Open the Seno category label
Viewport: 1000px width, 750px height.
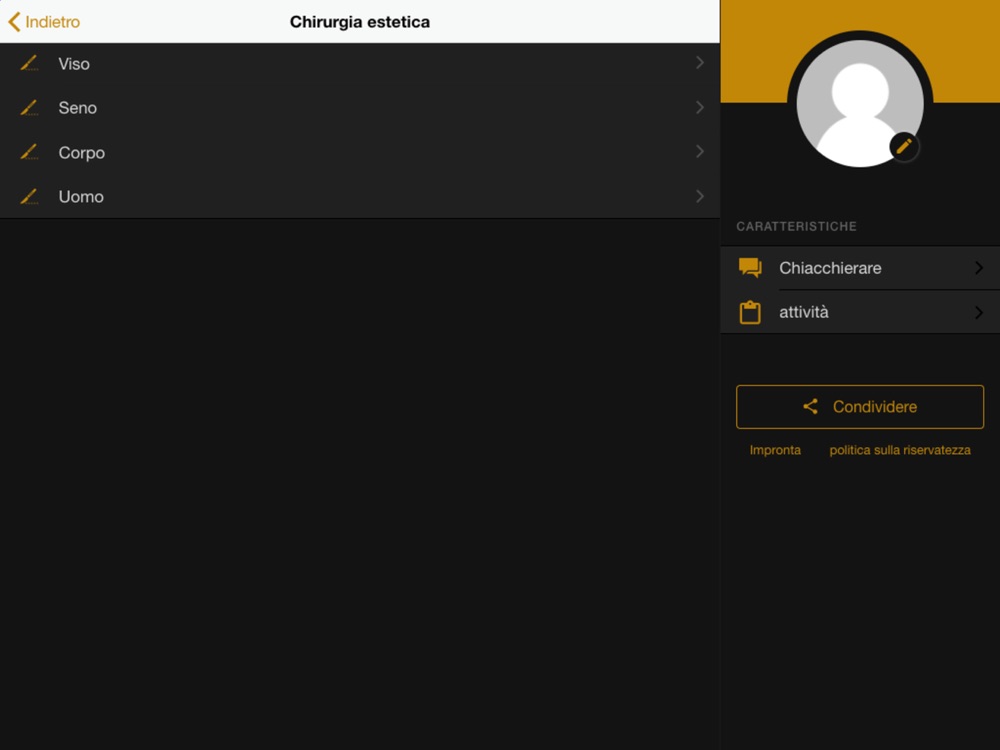pos(78,108)
